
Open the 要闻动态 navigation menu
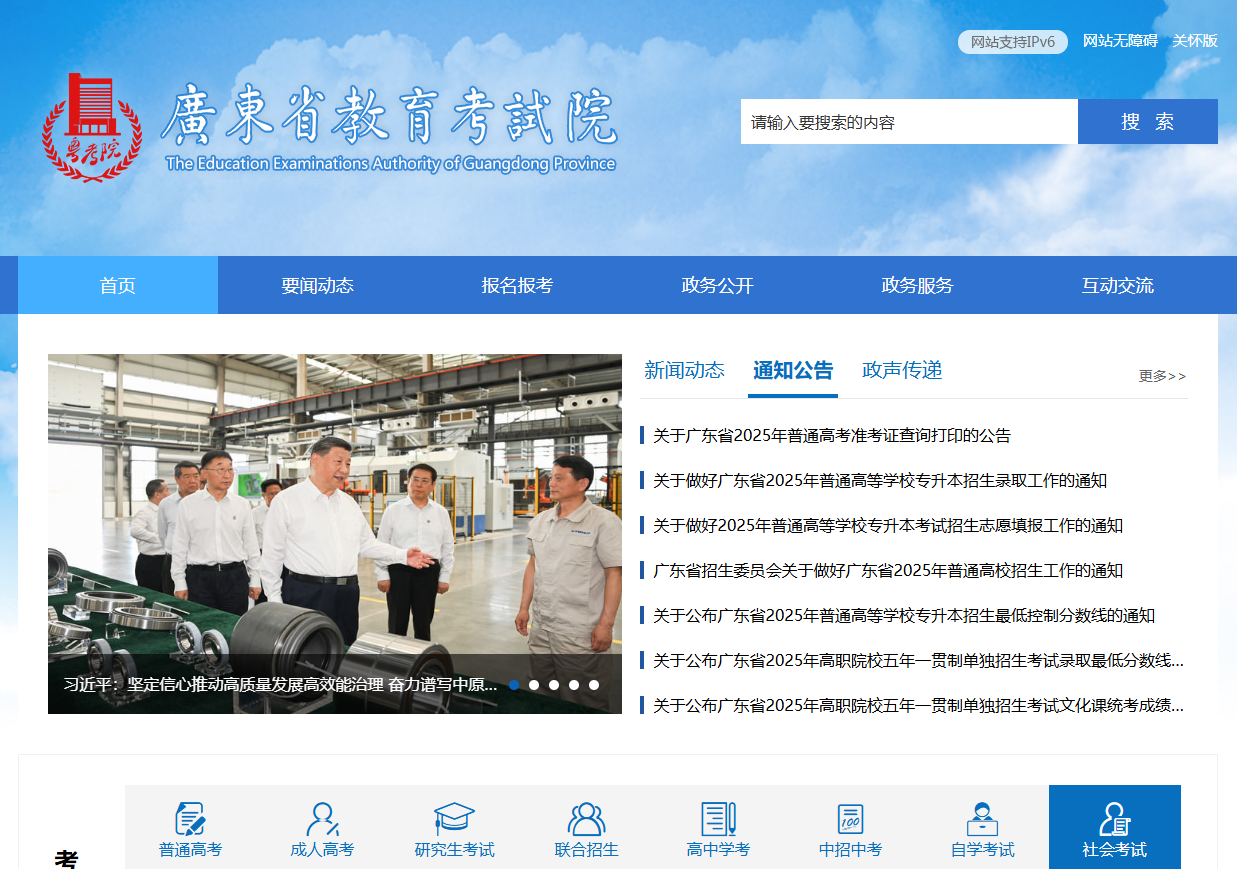[318, 285]
